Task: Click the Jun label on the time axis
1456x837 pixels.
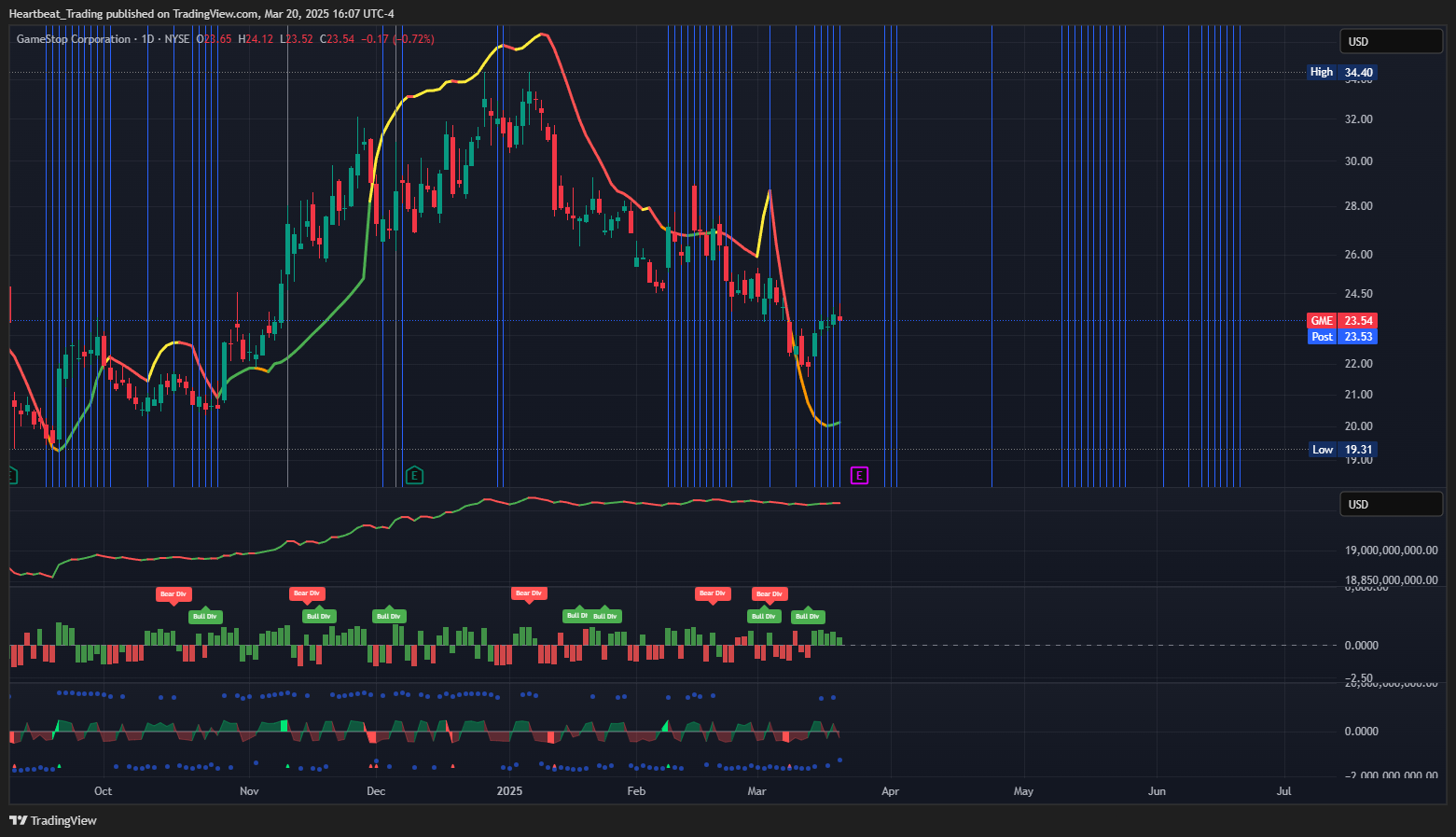Action: tap(1157, 791)
